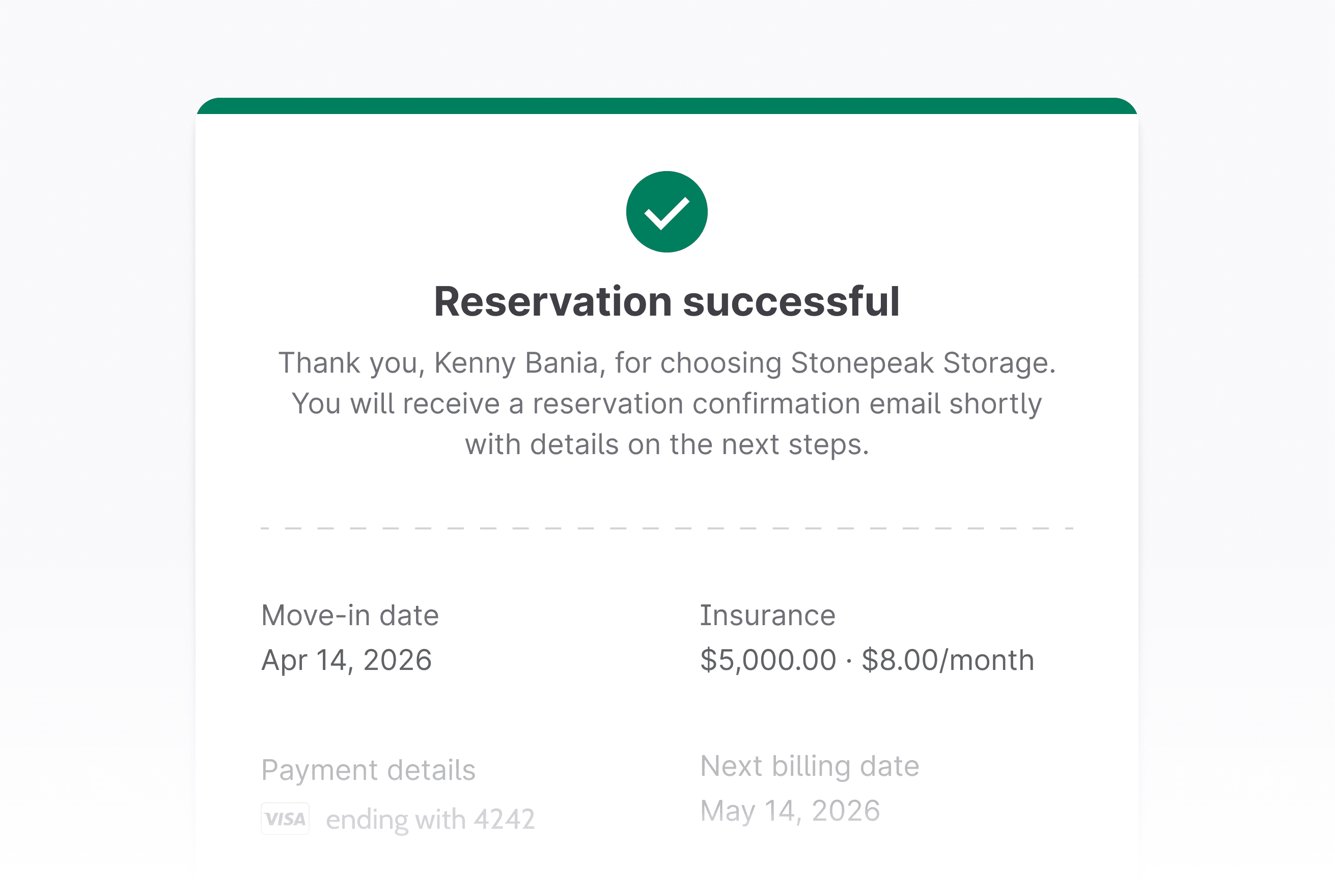This screenshot has width=1335, height=896.
Task: Select the May 14, 2026 billing date
Action: [x=790, y=810]
